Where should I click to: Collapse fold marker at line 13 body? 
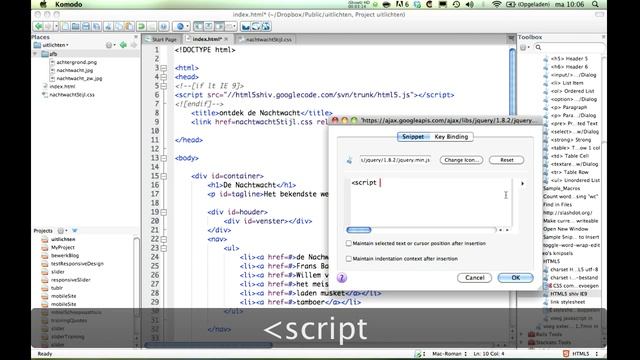click(164, 158)
